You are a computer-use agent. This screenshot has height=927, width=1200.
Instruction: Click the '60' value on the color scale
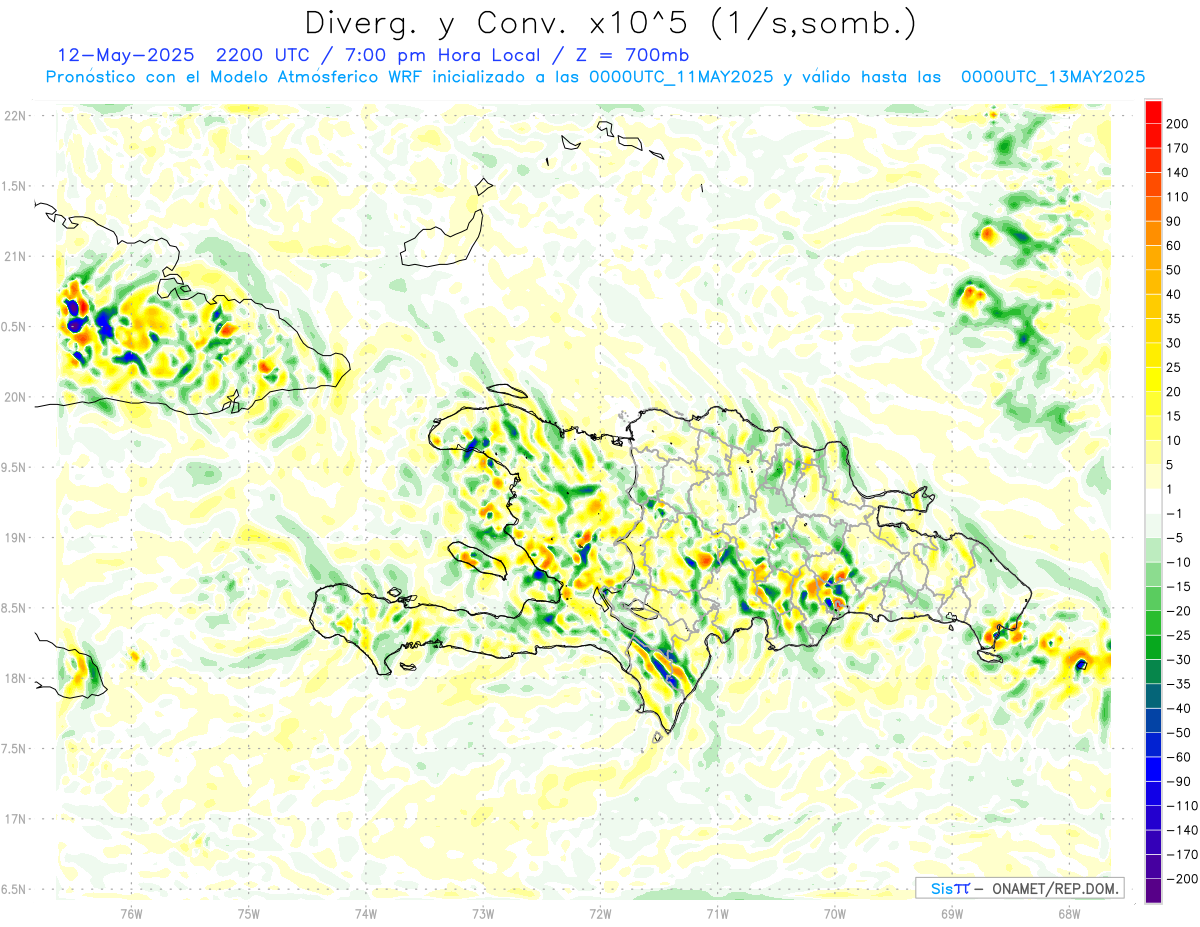click(1174, 246)
